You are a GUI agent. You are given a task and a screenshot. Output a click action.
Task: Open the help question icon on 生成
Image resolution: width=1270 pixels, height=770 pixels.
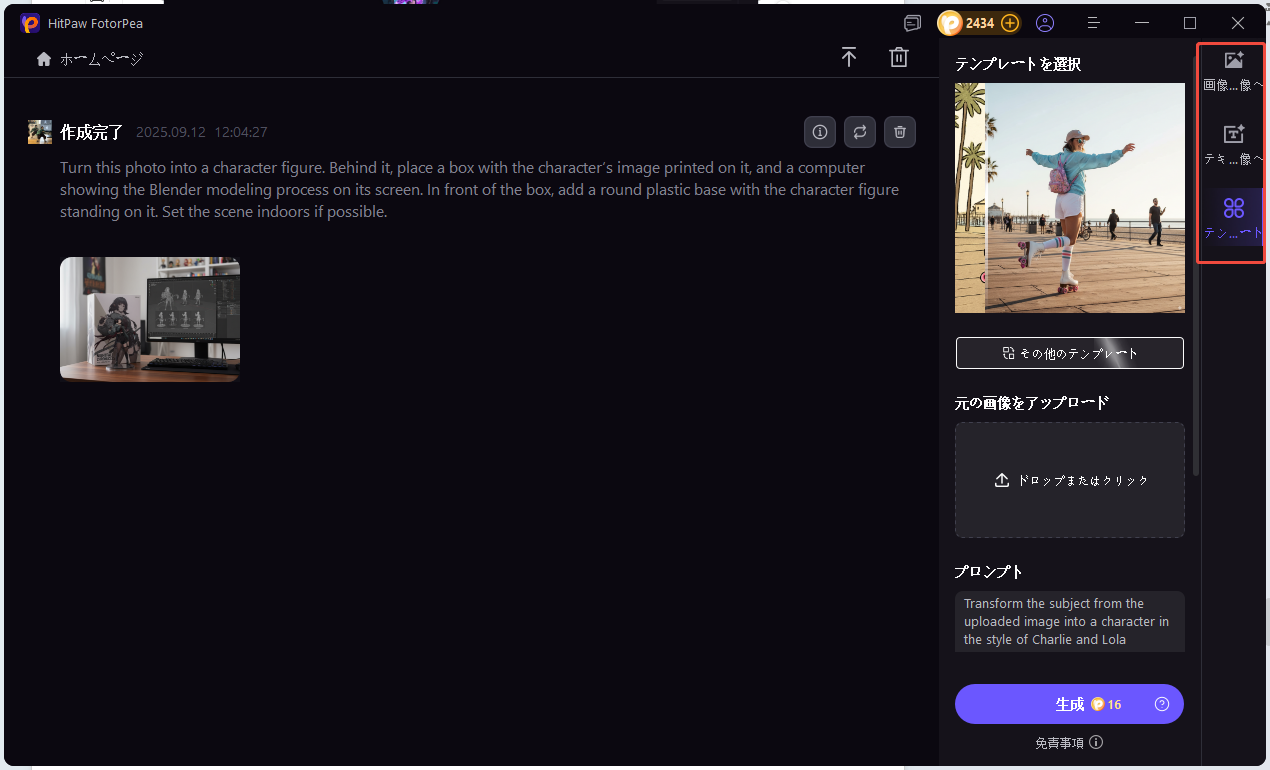click(1162, 704)
